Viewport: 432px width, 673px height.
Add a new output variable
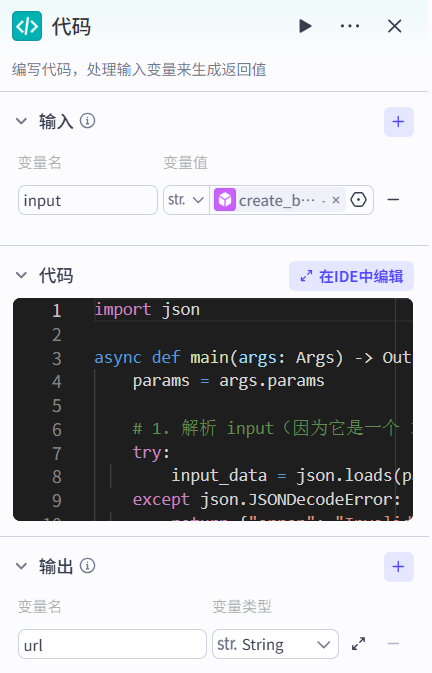click(399, 567)
